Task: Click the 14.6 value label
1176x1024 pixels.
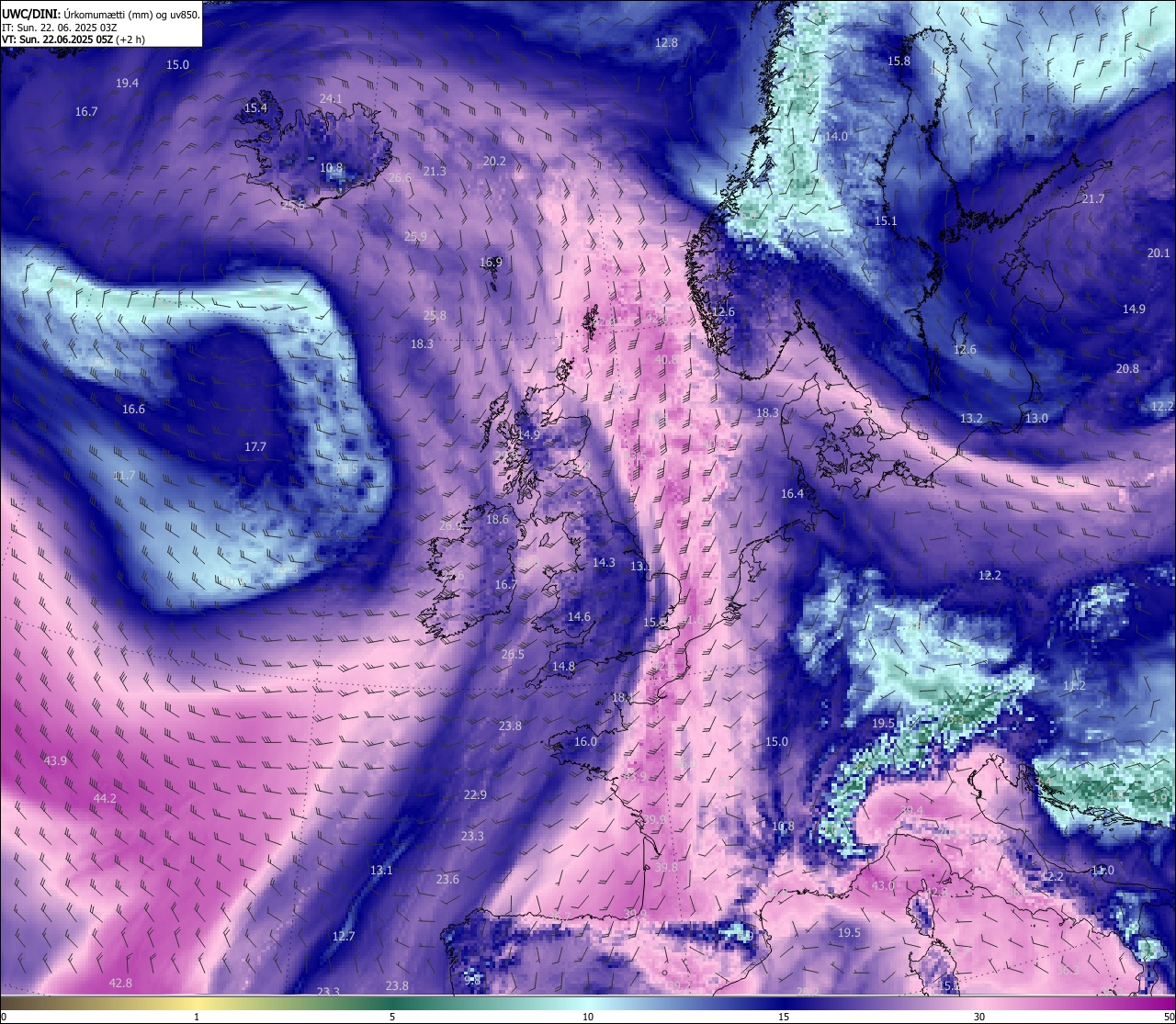Action: pos(579,617)
